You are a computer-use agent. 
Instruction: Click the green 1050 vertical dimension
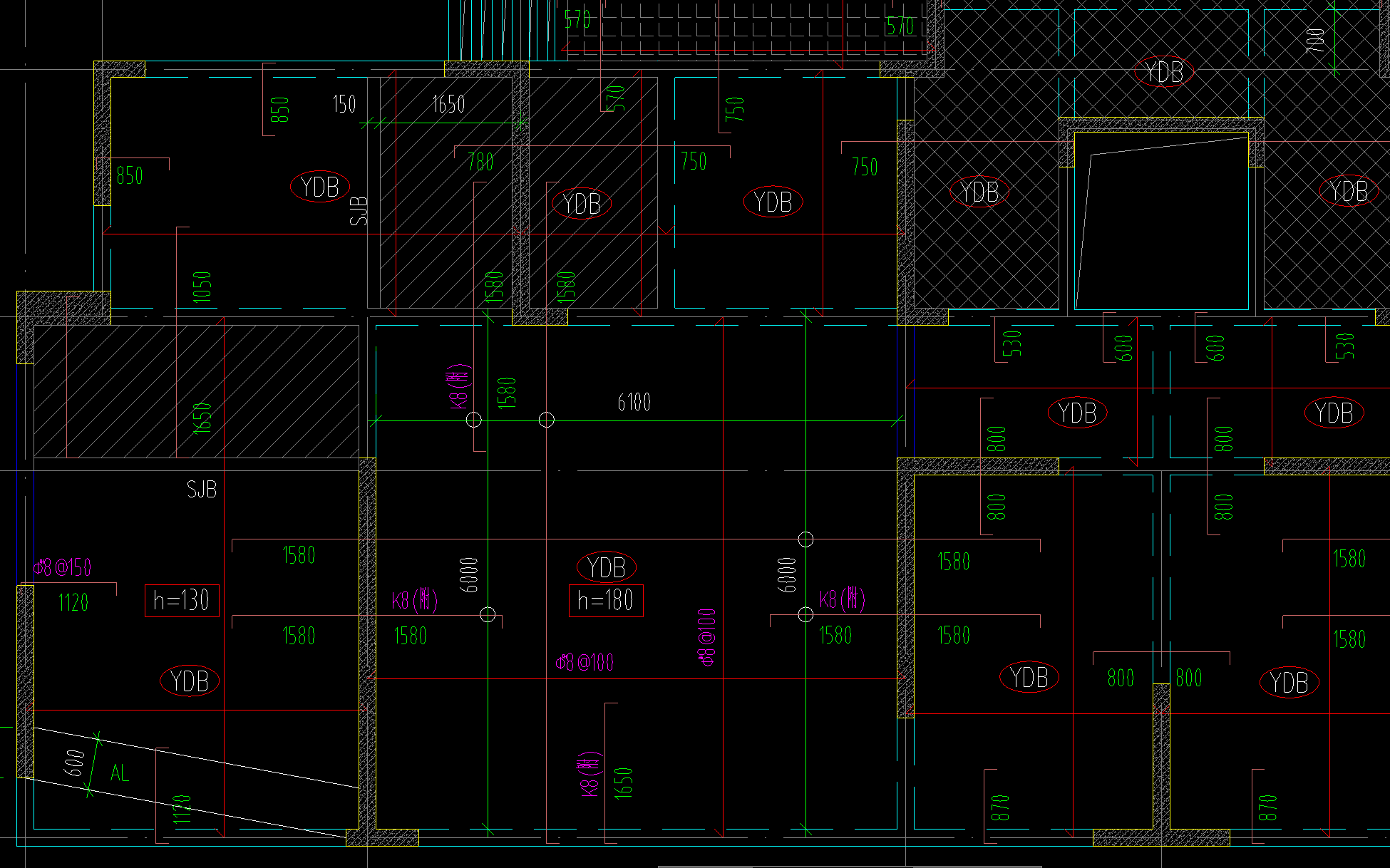202,286
